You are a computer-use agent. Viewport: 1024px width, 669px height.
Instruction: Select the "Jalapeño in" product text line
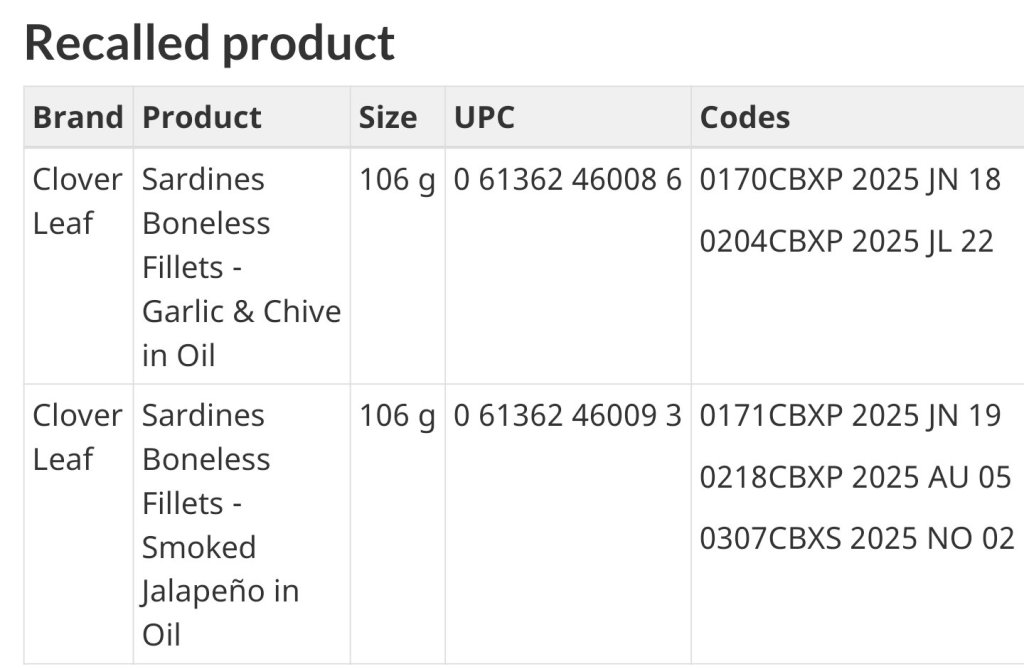220,591
